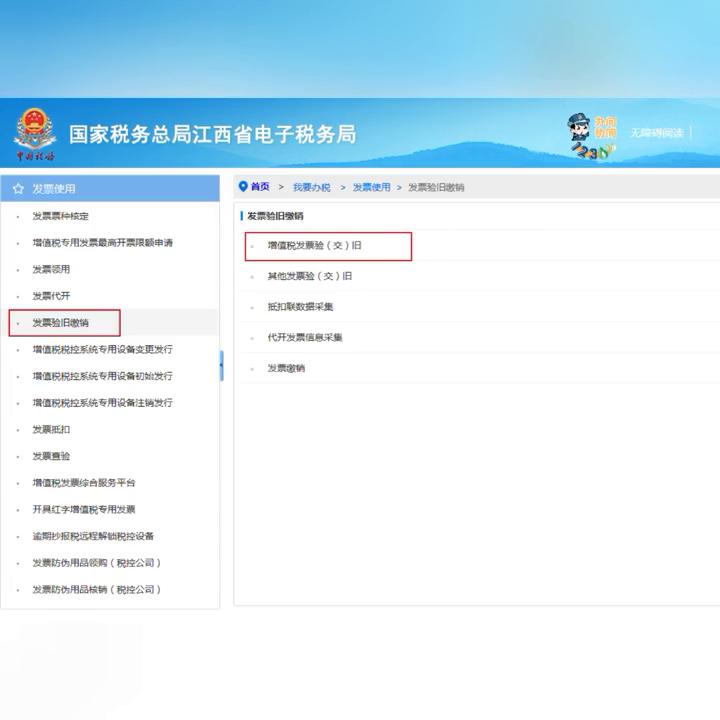720x720 pixels.
Task: Click the national tax emblem logo
Action: [x=35, y=134]
